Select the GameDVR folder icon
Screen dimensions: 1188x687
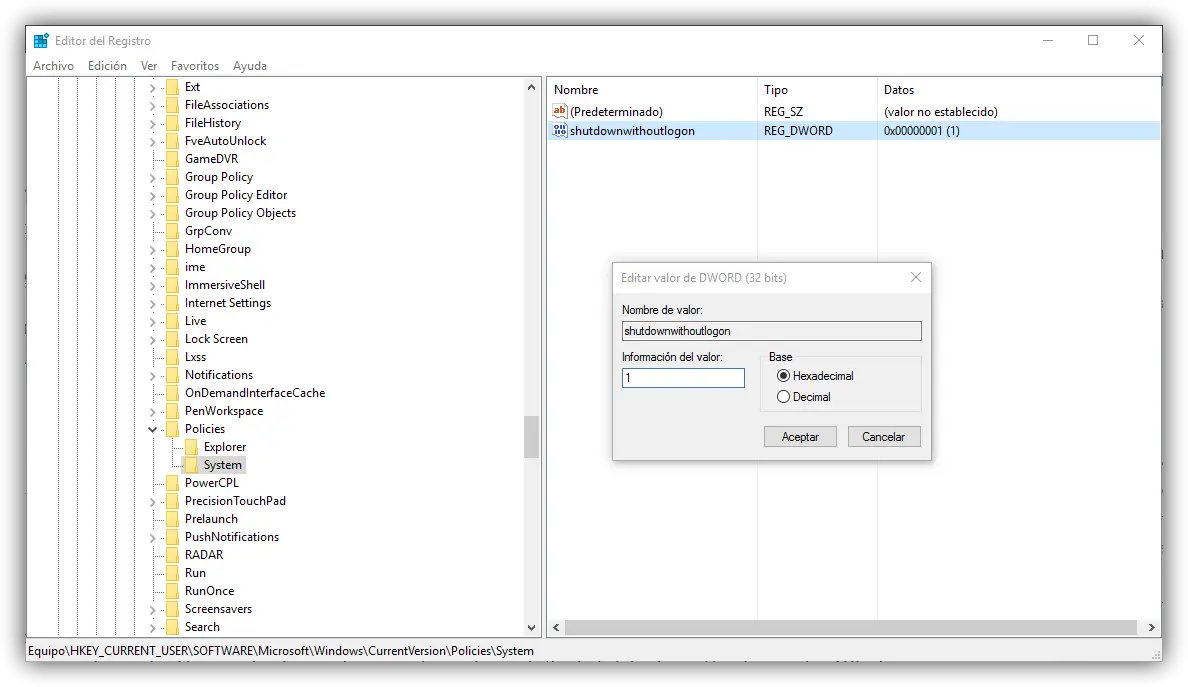tap(173, 159)
